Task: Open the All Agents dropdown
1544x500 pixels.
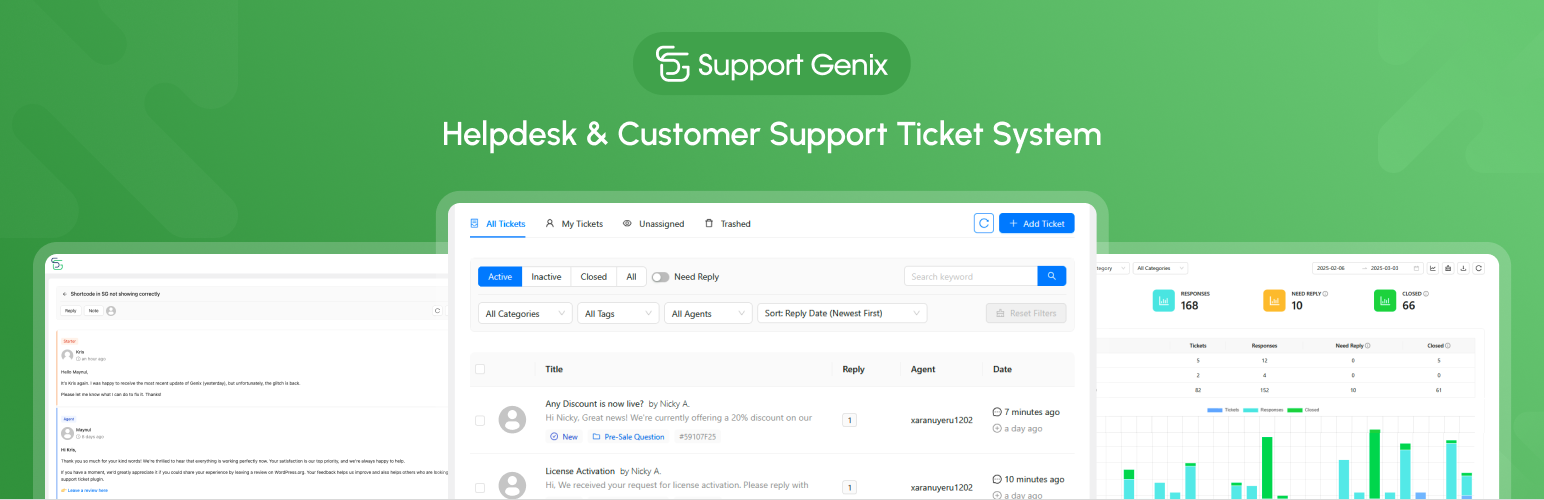Action: coord(708,313)
